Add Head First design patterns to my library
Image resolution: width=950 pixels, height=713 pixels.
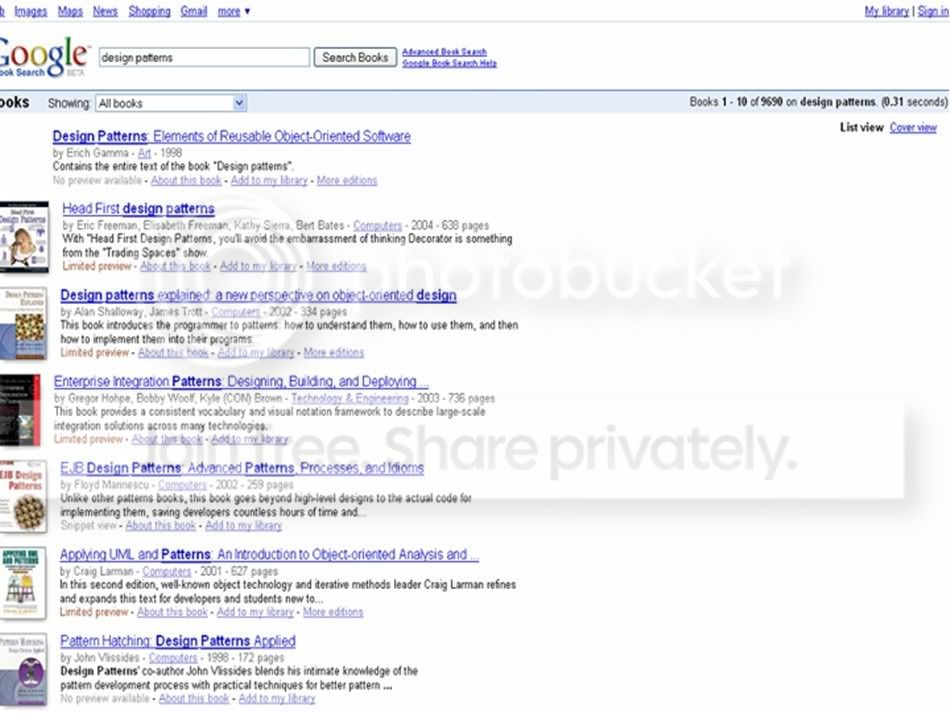point(258,266)
